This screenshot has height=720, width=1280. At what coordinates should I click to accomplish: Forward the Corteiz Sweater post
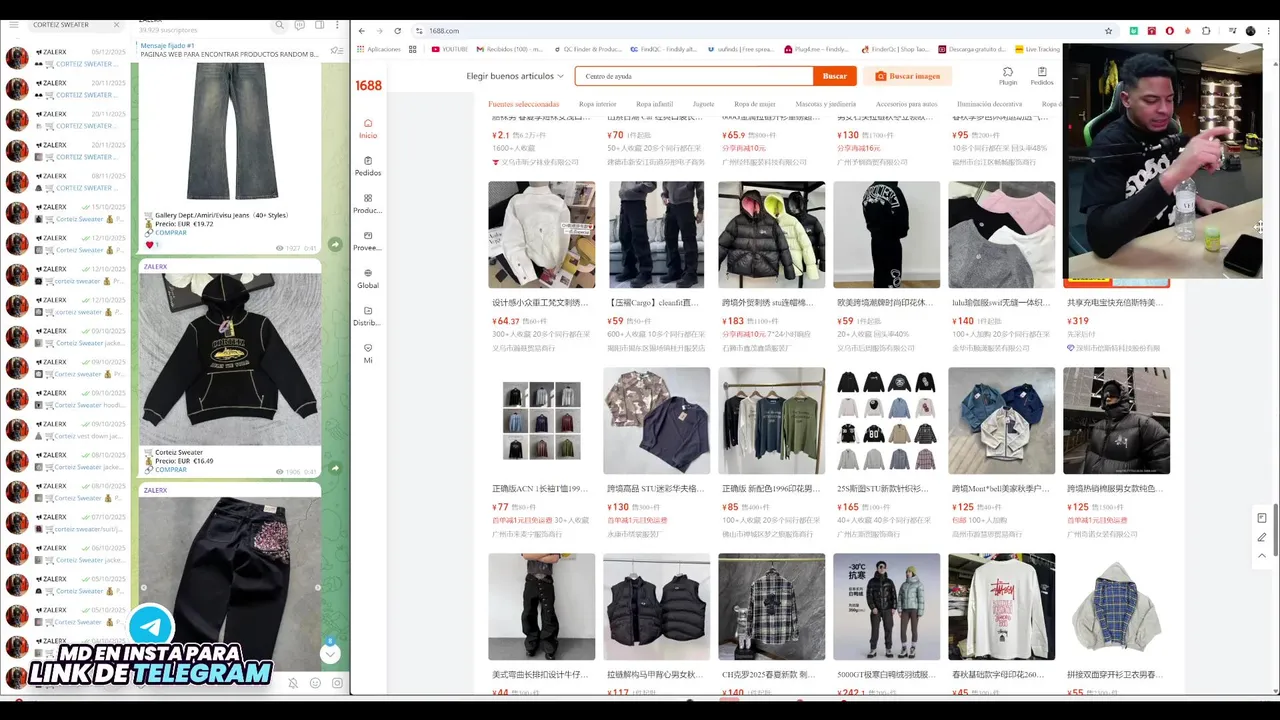click(335, 468)
